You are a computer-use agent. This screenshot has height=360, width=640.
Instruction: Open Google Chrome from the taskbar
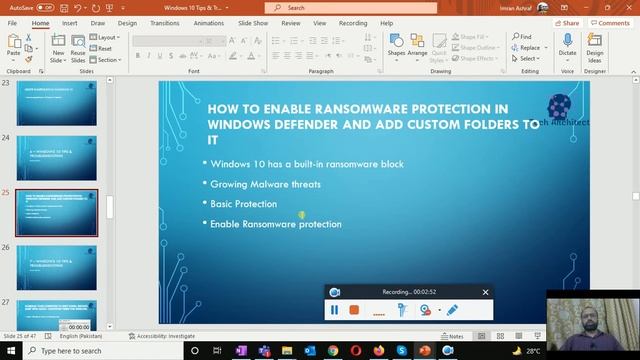(x=333, y=351)
